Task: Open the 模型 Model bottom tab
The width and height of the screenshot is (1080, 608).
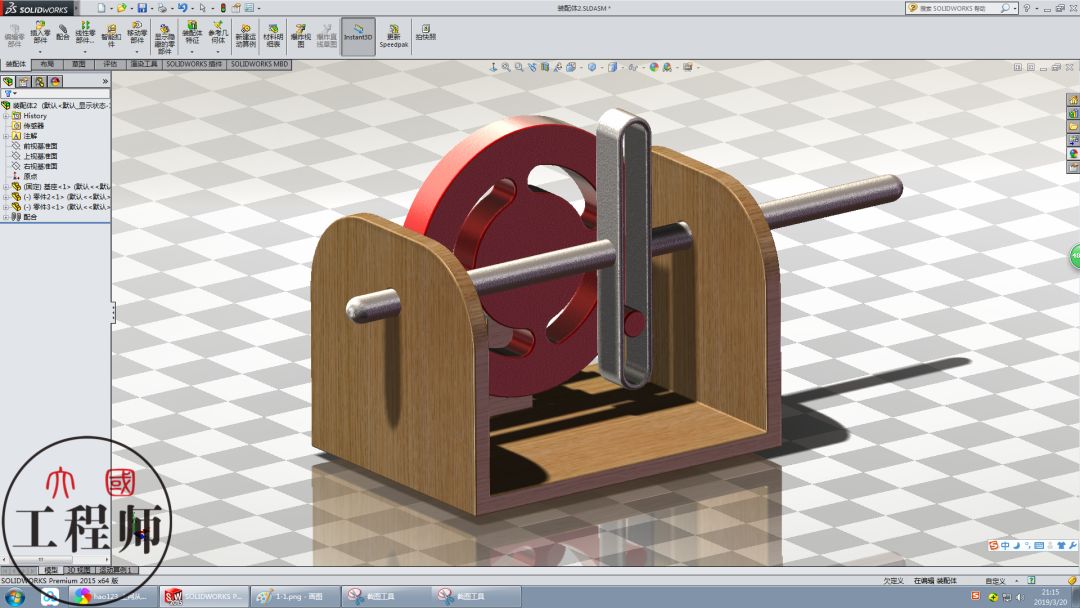Action: click(50, 570)
